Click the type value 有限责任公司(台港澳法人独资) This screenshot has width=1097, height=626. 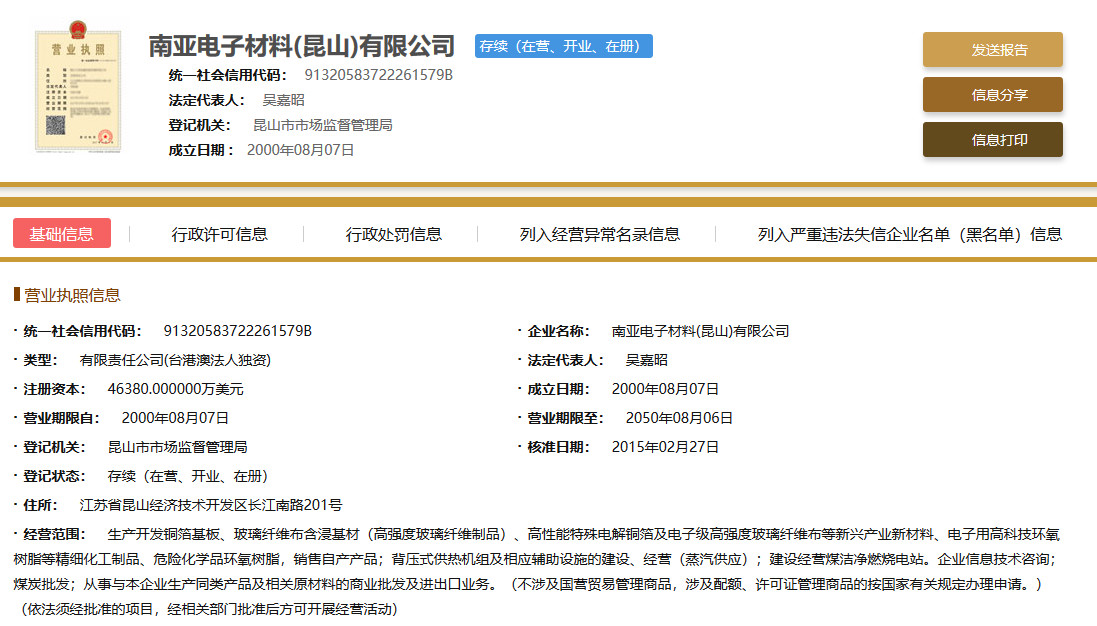(x=175, y=360)
